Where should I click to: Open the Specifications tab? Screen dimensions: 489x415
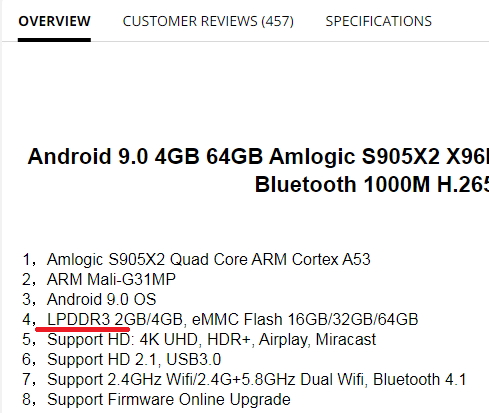[x=378, y=21]
